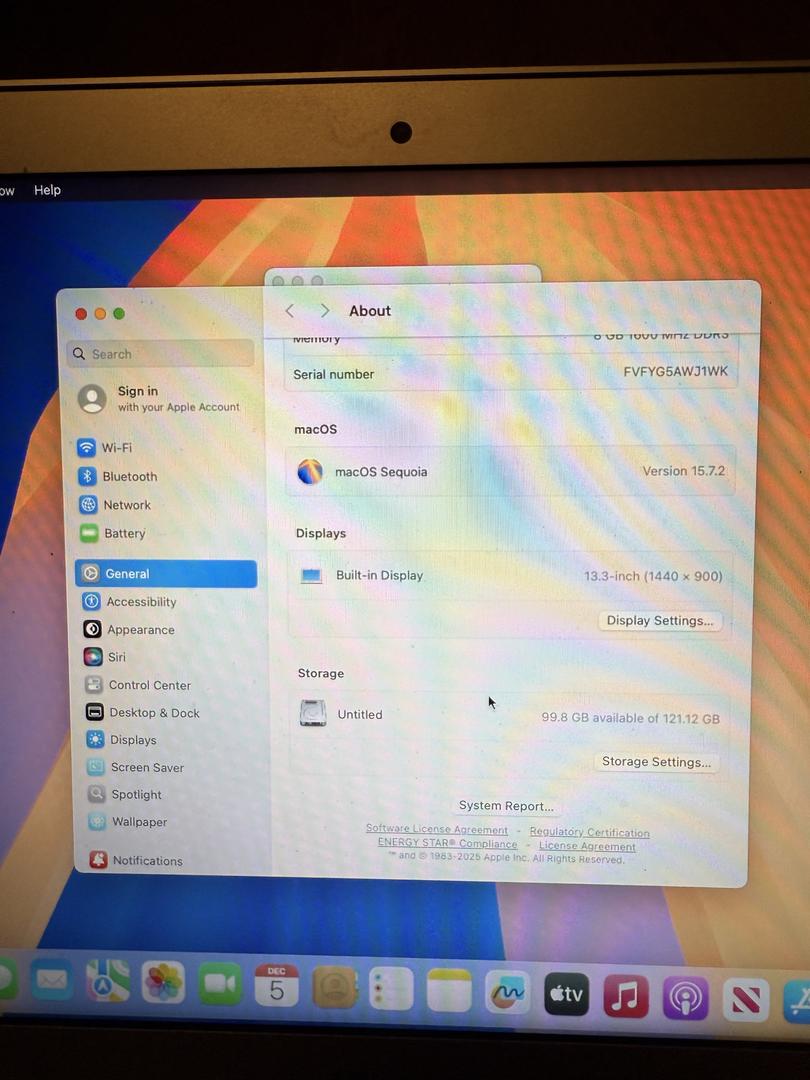Open the Help menu
This screenshot has height=1080, width=810.
(47, 190)
